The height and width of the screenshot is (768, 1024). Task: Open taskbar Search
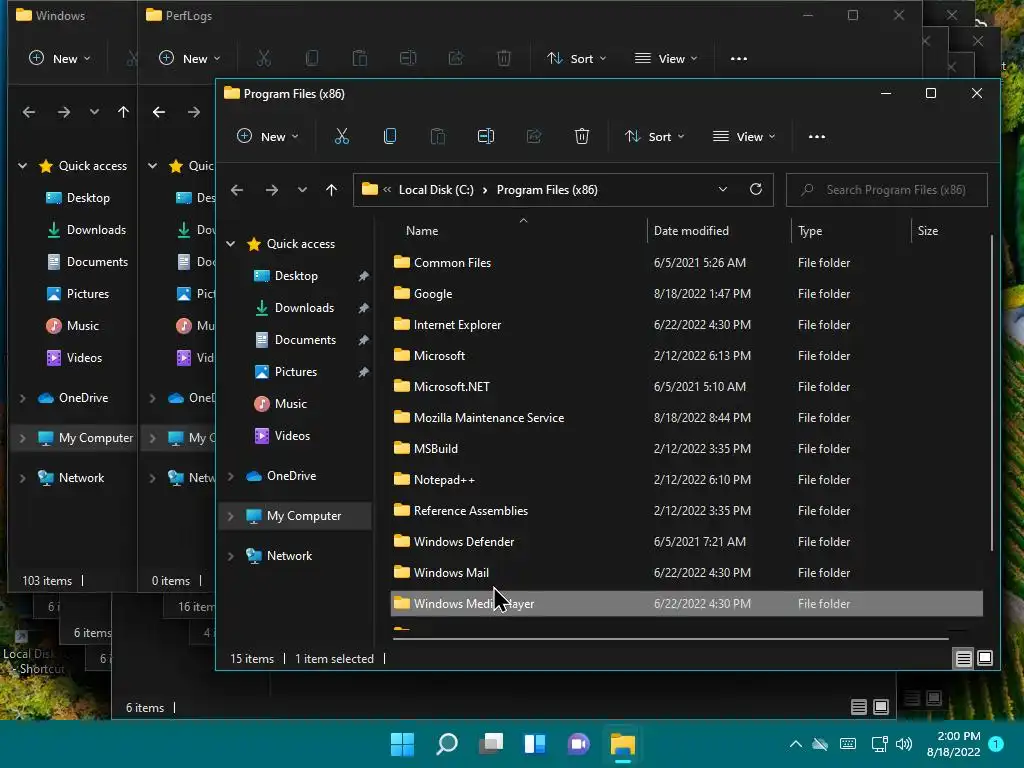447,744
